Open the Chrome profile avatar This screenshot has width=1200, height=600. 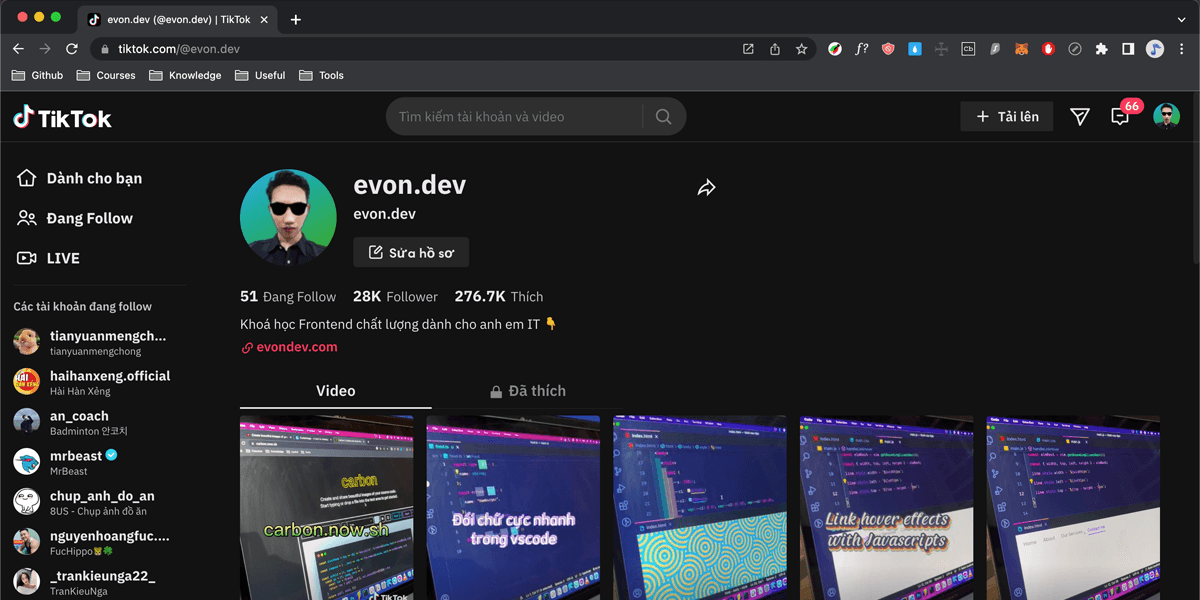(1155, 49)
